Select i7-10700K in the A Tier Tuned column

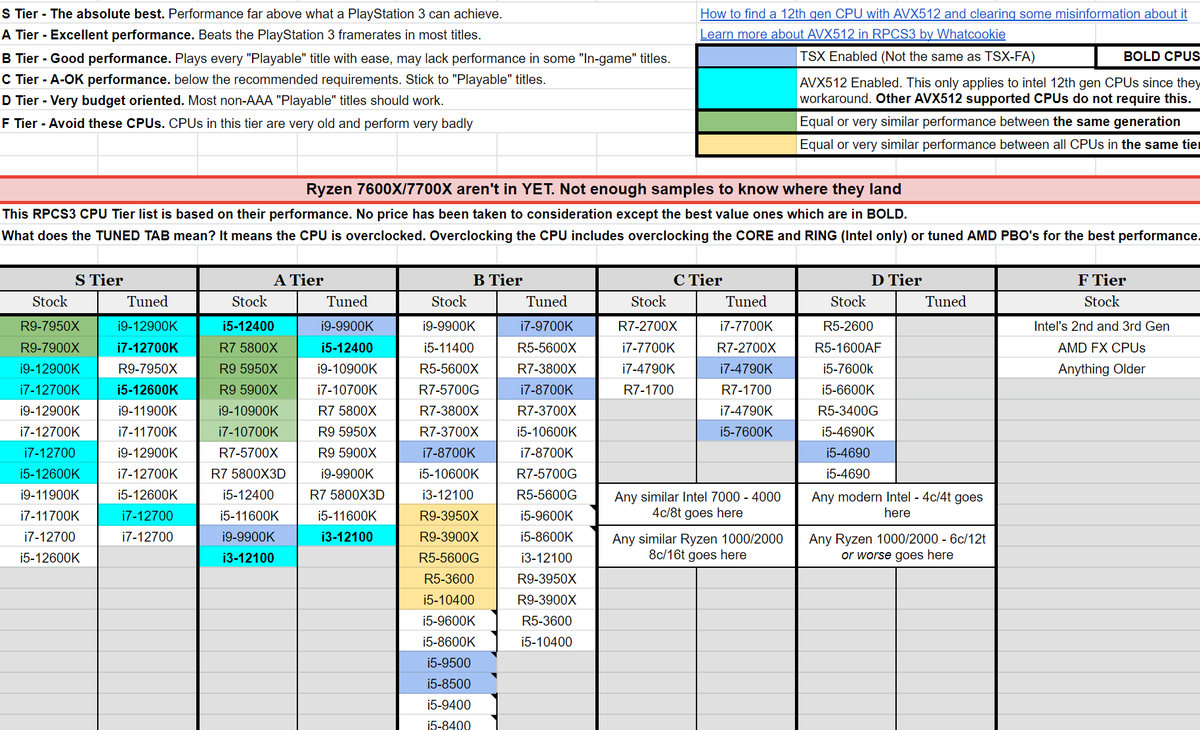[x=348, y=390]
